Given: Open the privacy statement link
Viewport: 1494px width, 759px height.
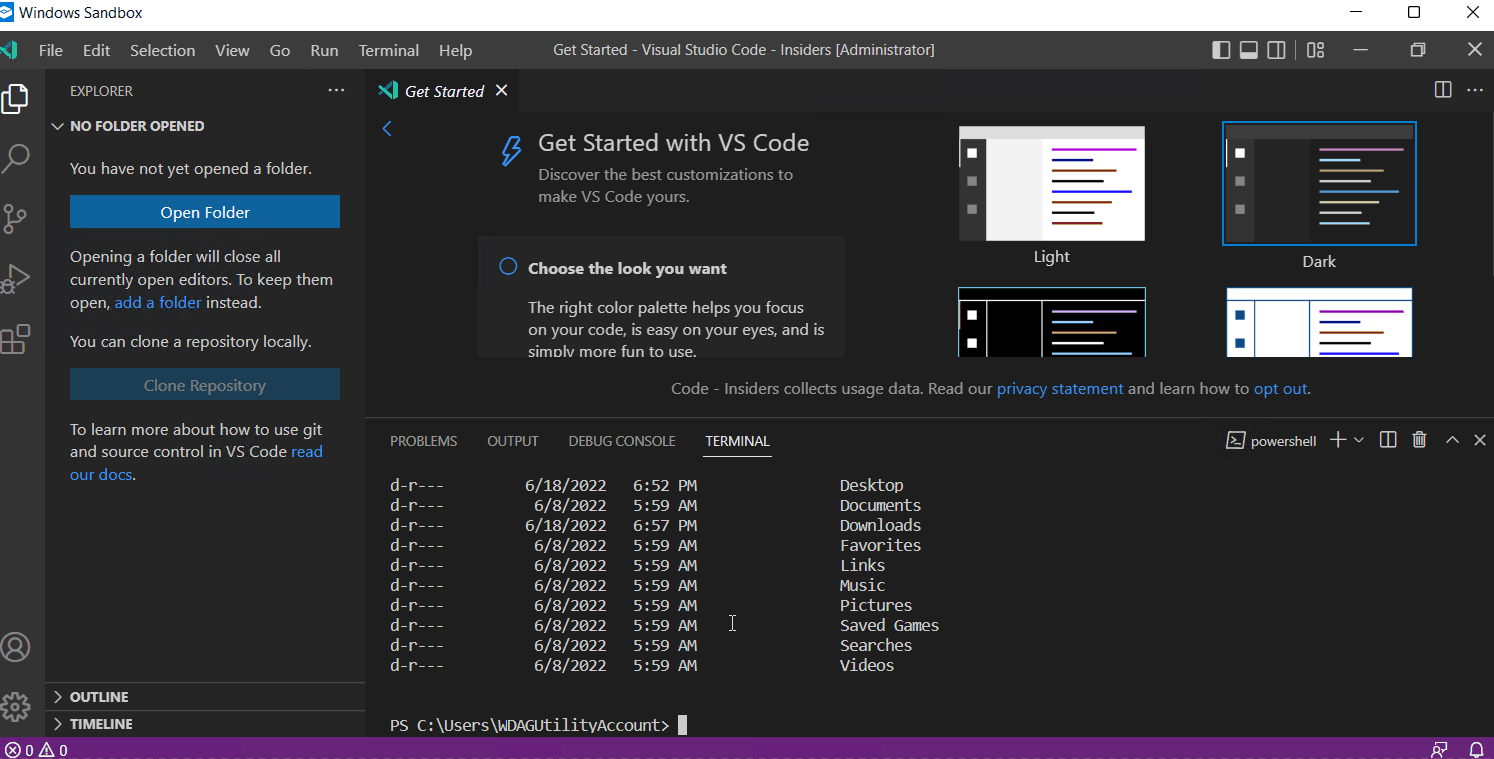Looking at the screenshot, I should click(x=1060, y=388).
